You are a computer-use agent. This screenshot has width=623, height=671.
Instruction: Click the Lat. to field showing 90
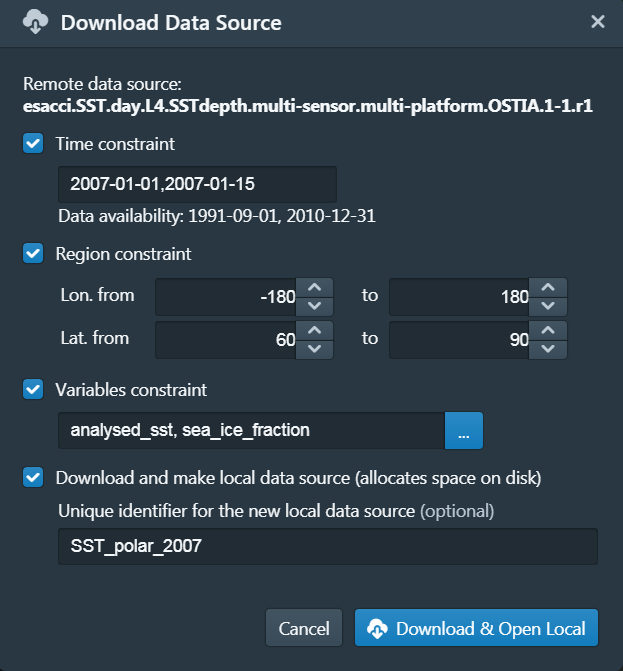click(459, 340)
